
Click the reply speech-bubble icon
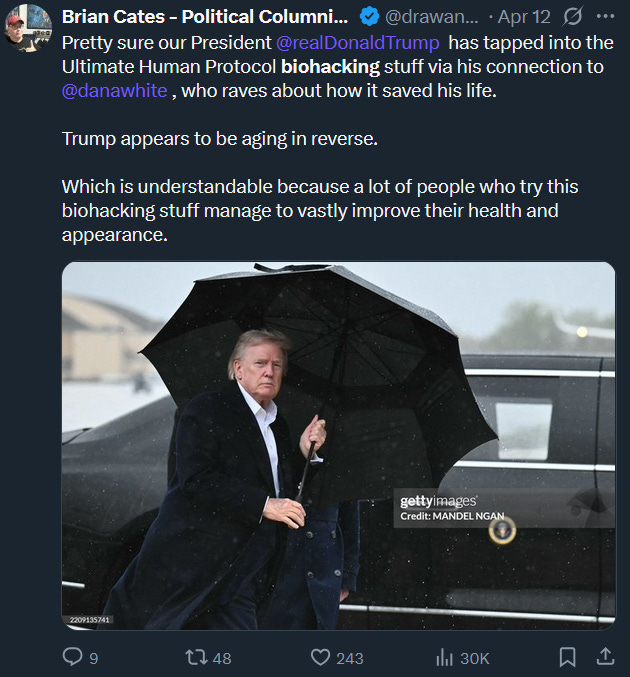[72, 657]
